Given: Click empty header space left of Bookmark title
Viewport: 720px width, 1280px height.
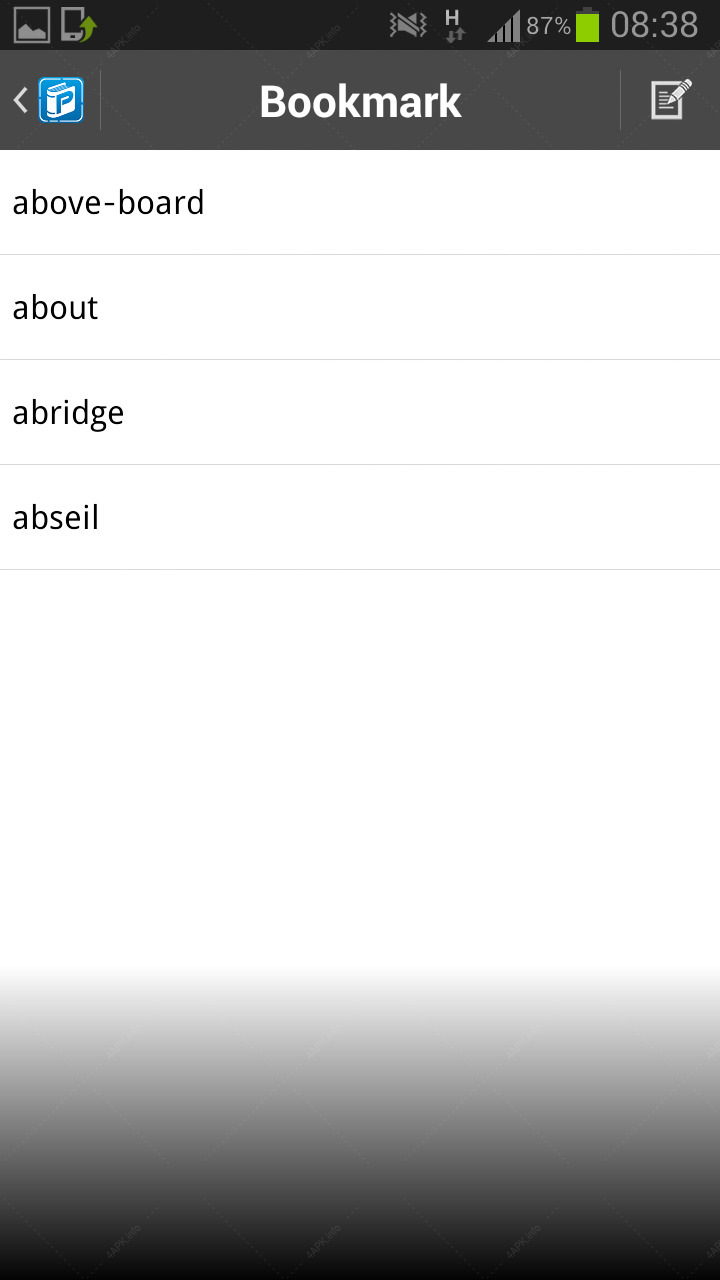Looking at the screenshot, I should (x=180, y=100).
